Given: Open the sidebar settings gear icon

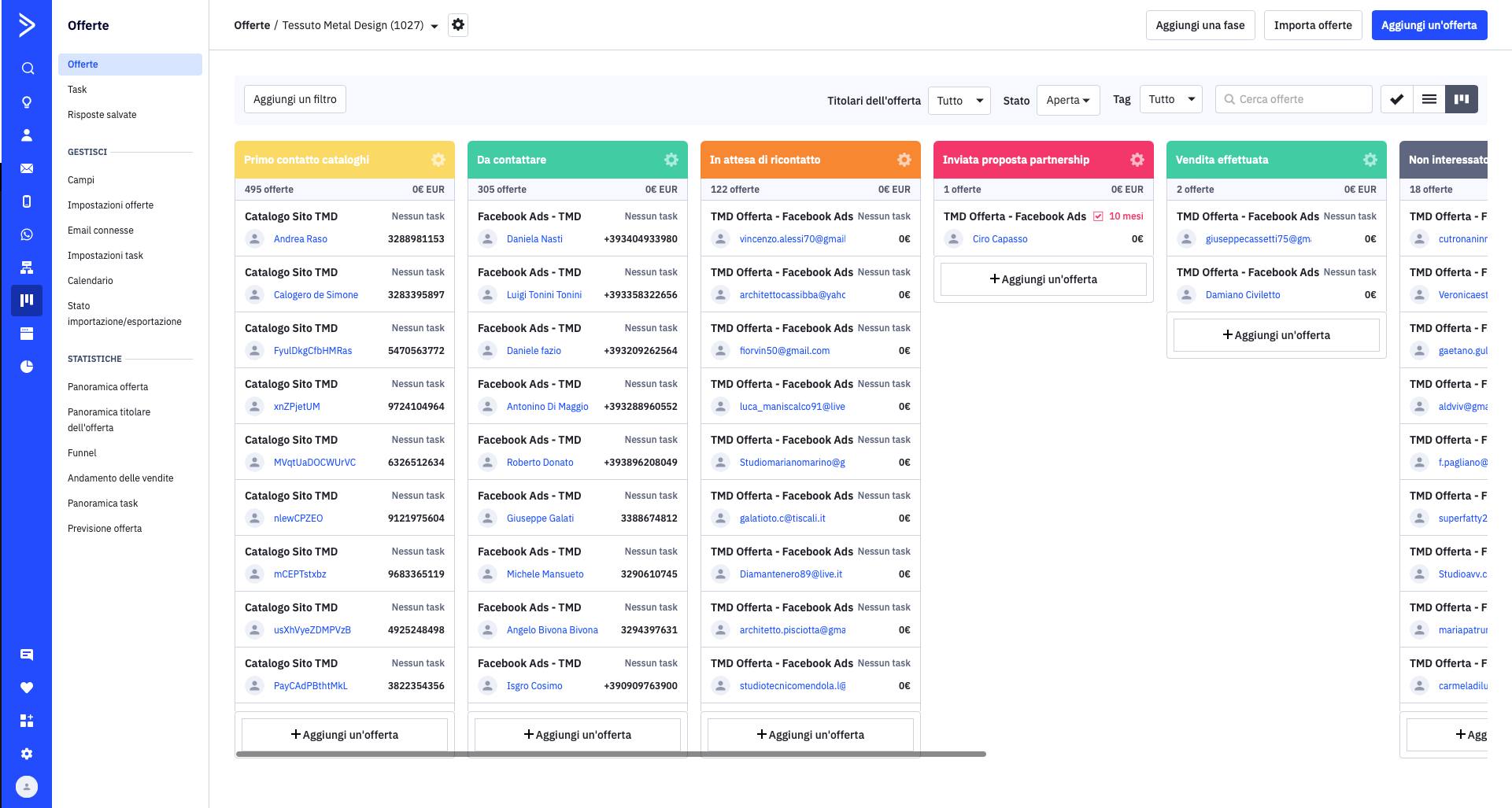Looking at the screenshot, I should 27,754.
